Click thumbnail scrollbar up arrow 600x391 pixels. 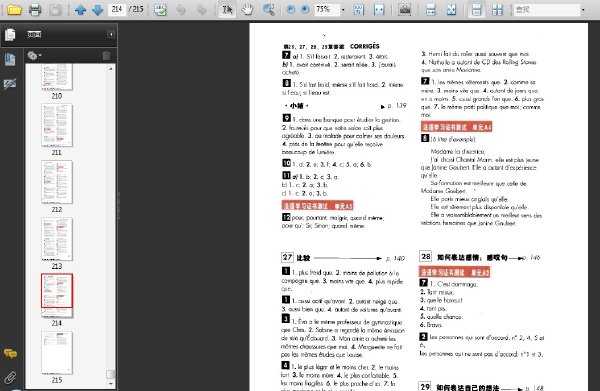coord(111,69)
